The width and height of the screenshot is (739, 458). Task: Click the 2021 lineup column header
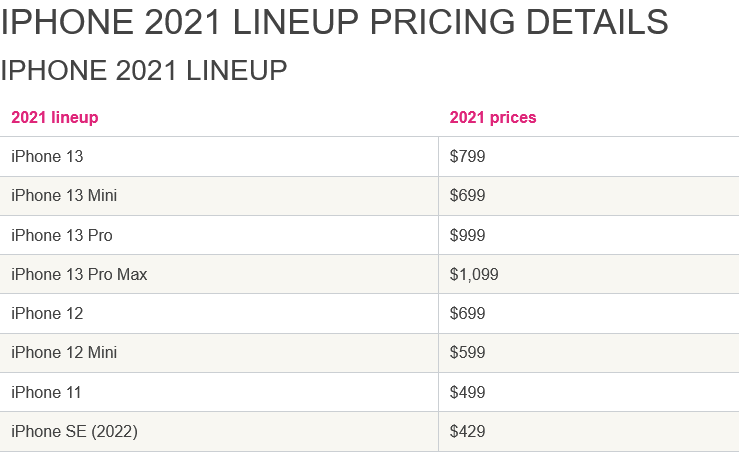point(55,117)
